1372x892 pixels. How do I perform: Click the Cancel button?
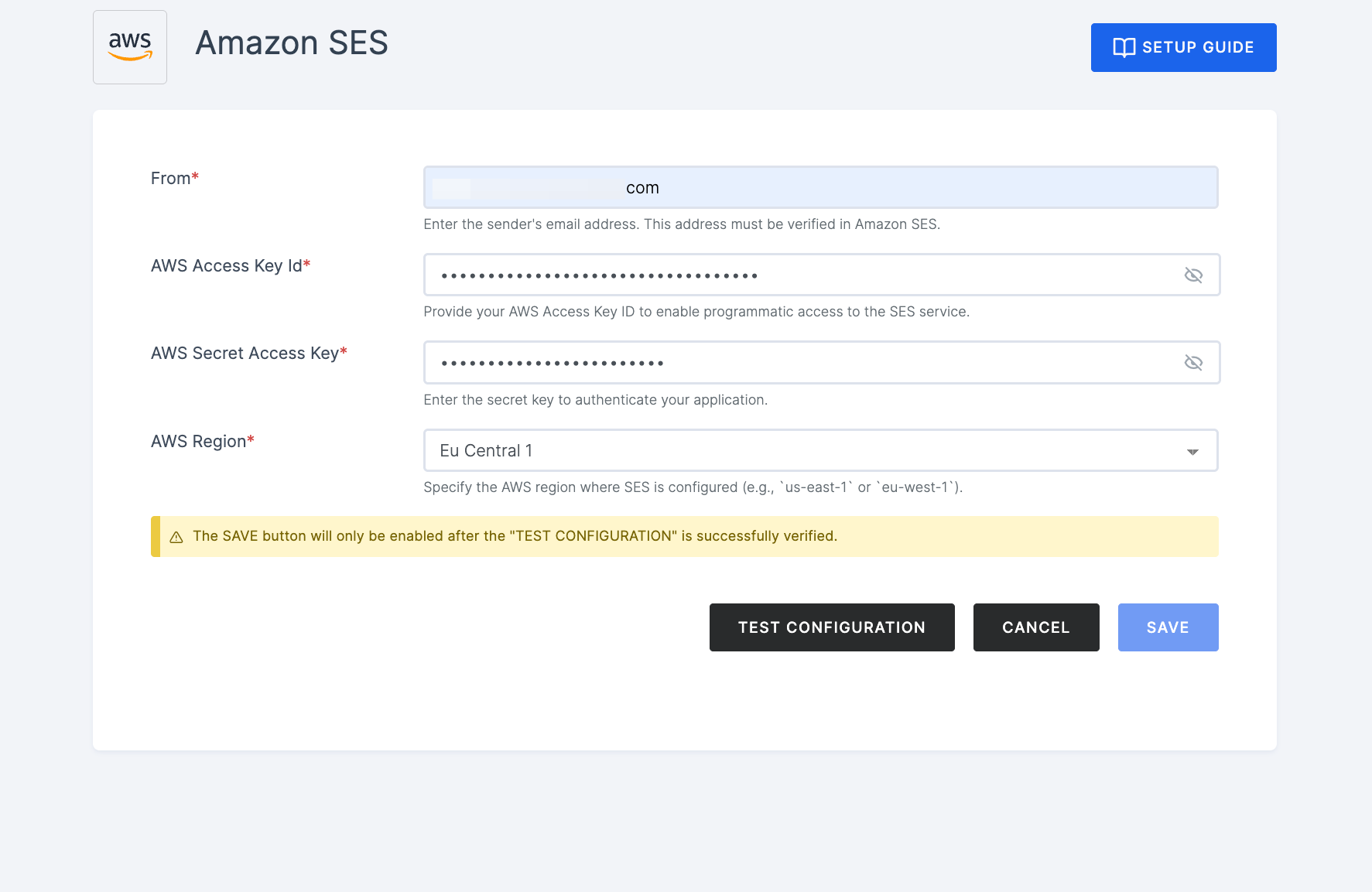click(x=1036, y=627)
